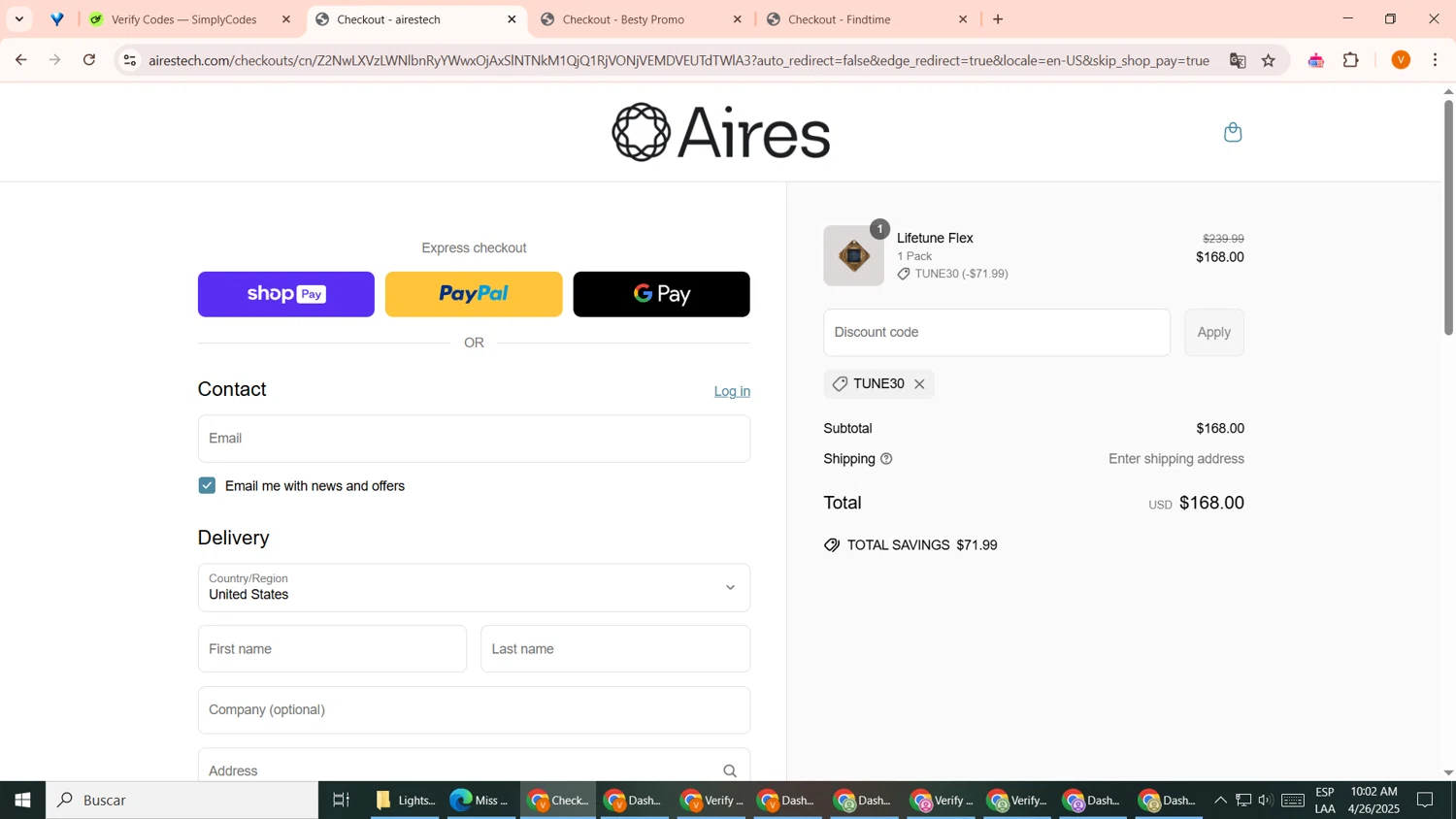Viewport: 1456px width, 819px height.
Task: Open Chrome three-dot menu
Action: click(x=1436, y=60)
